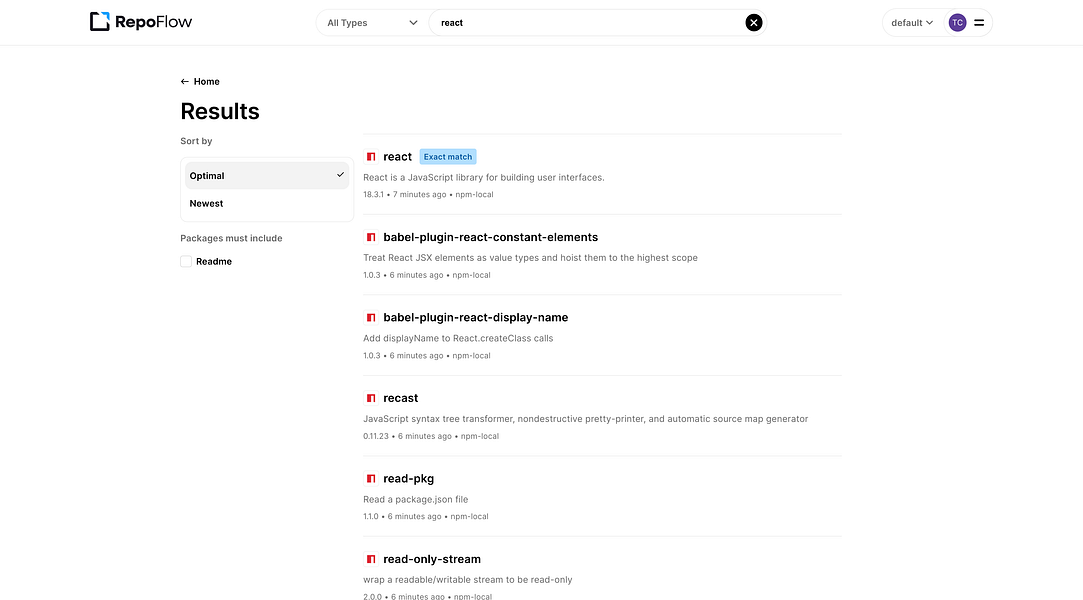Image resolution: width=1083 pixels, height=600 pixels.
Task: Go back to Home link
Action: point(207,81)
